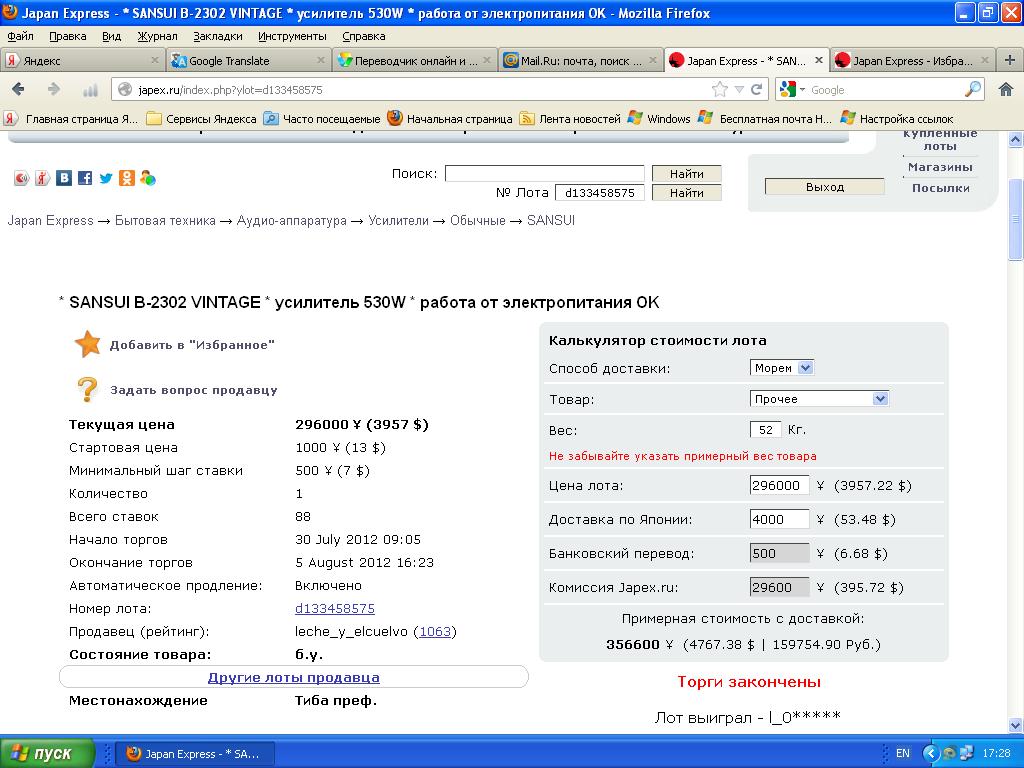The height and width of the screenshot is (768, 1024).
Task: Click the orange star Favorites icon
Action: 88,344
